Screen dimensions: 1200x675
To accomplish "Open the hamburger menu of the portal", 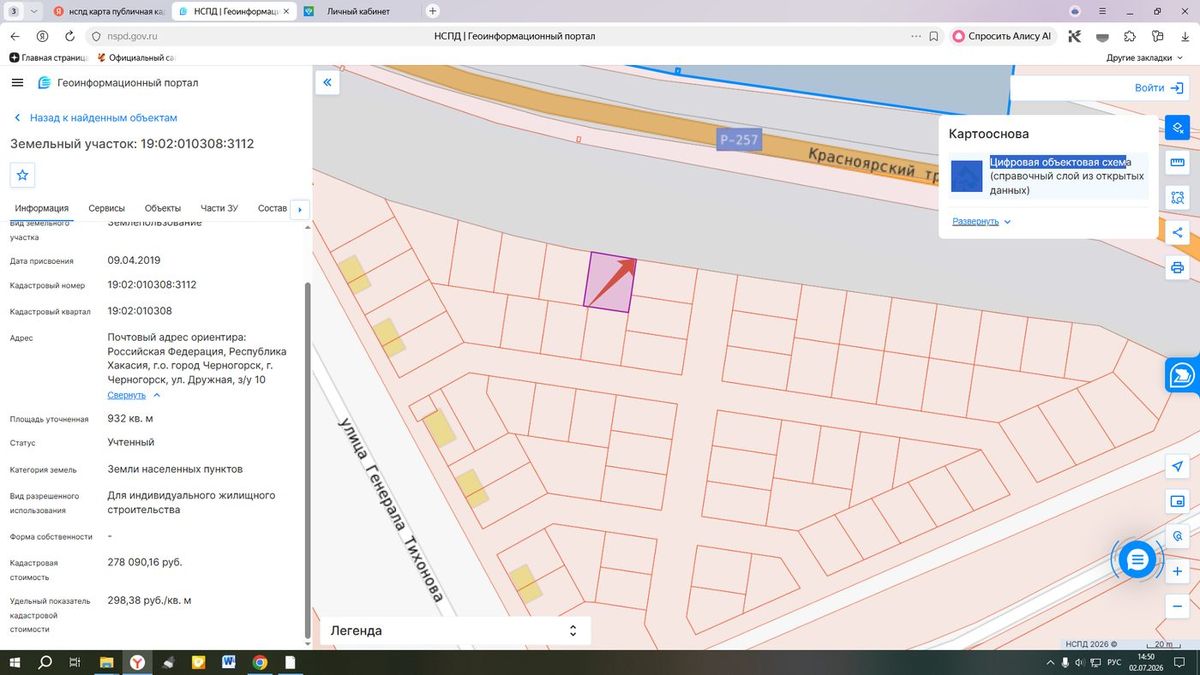I will pyautogui.click(x=18, y=83).
